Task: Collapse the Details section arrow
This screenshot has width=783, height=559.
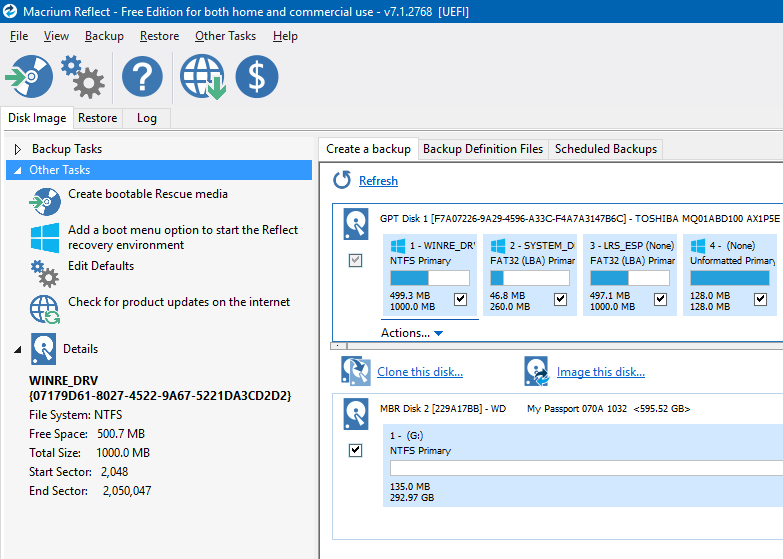Action: 18,349
